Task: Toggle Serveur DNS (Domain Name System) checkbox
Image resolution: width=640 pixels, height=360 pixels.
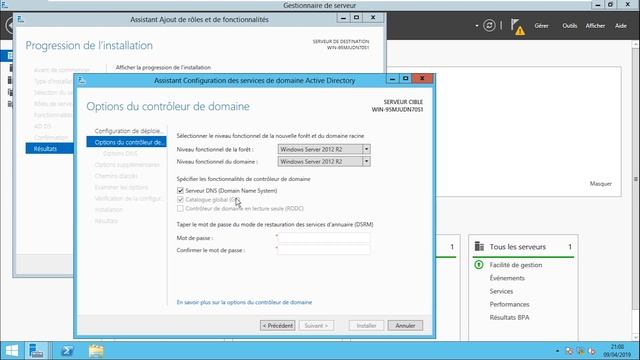Action: point(180,191)
